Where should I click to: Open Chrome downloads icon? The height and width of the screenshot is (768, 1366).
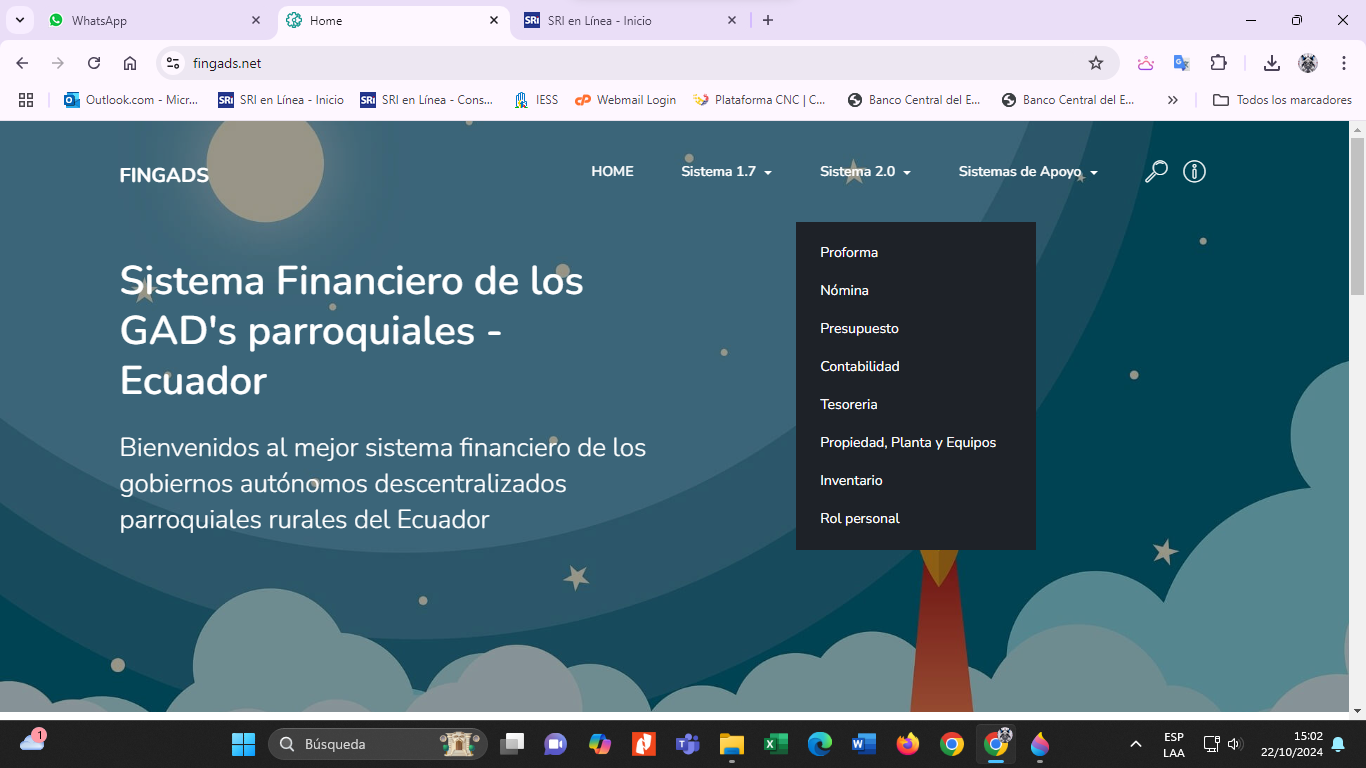click(1271, 63)
